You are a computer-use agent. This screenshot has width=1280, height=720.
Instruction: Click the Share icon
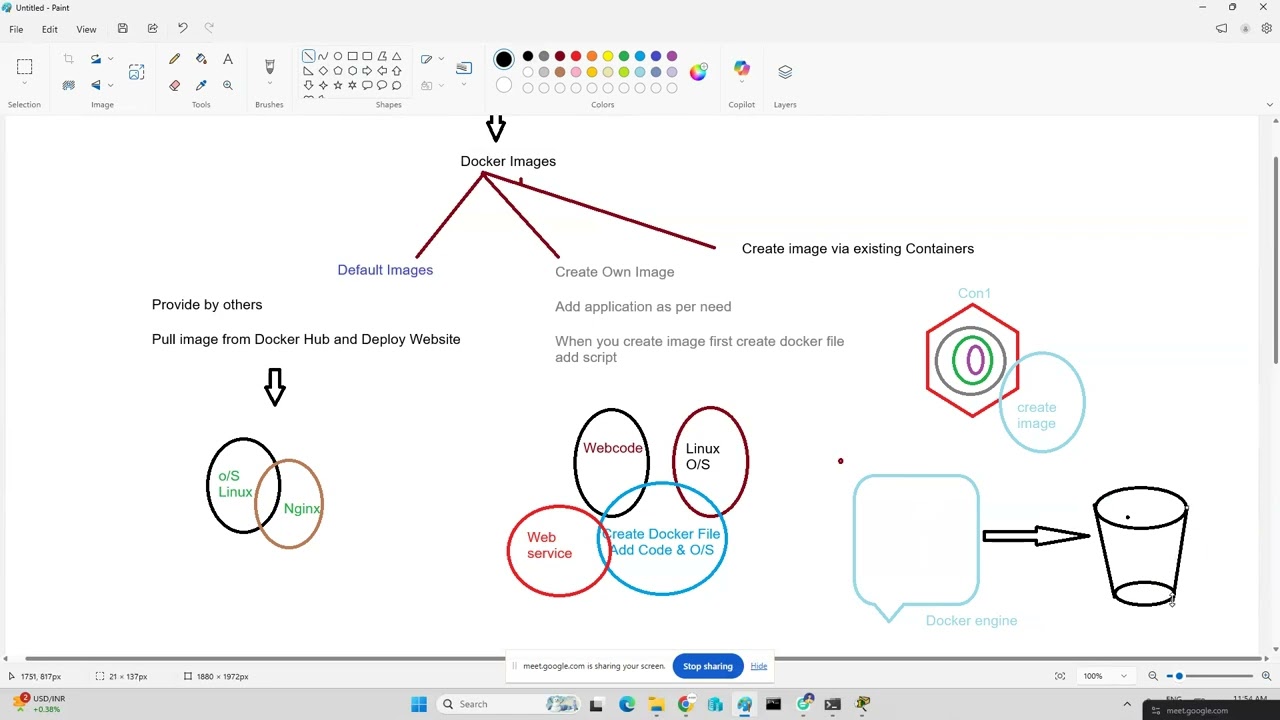coord(152,28)
